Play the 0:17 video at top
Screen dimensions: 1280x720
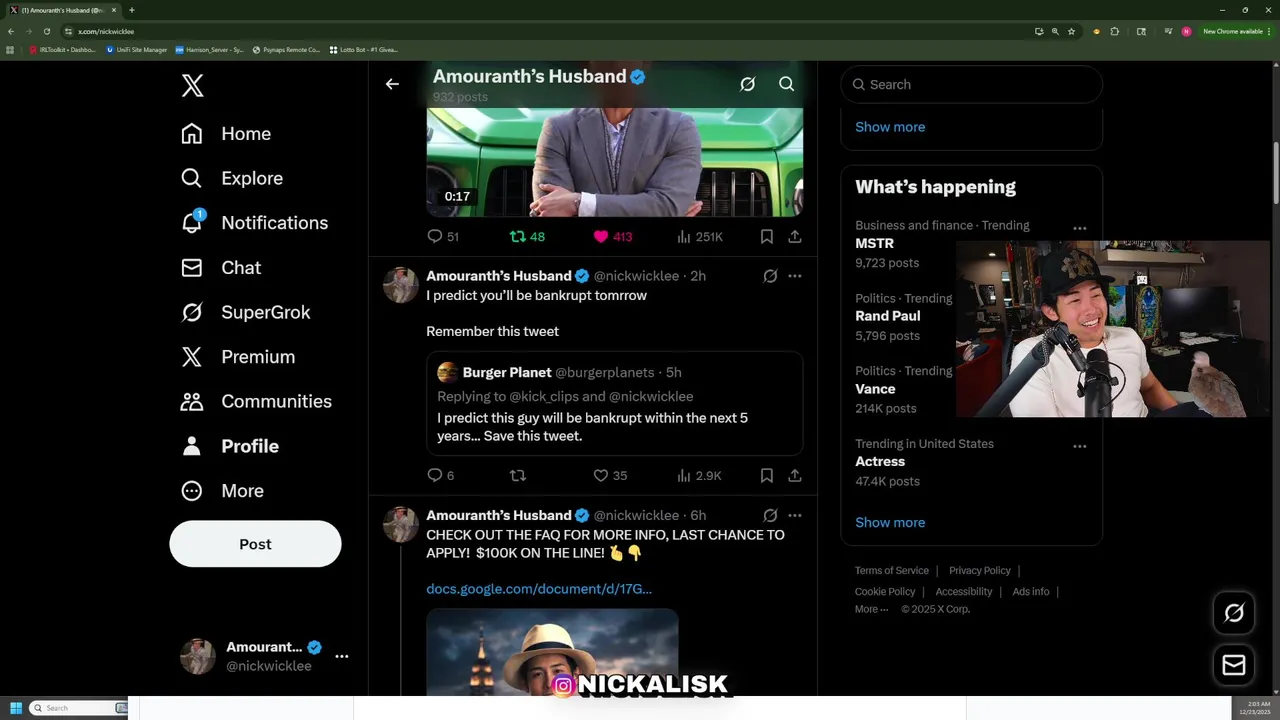pos(615,162)
